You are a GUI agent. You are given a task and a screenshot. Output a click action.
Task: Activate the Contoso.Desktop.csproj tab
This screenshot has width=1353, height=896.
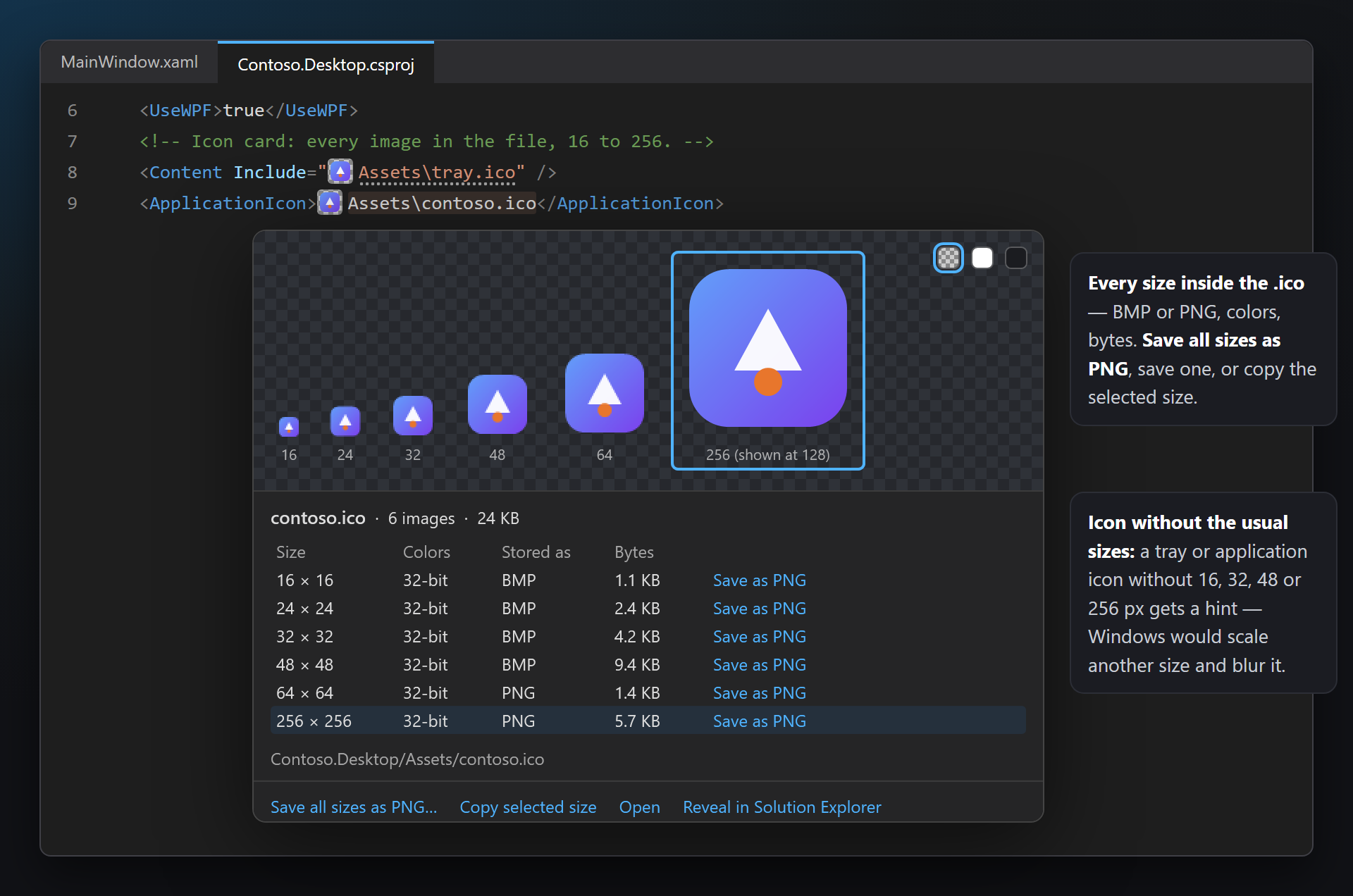pyautogui.click(x=326, y=64)
